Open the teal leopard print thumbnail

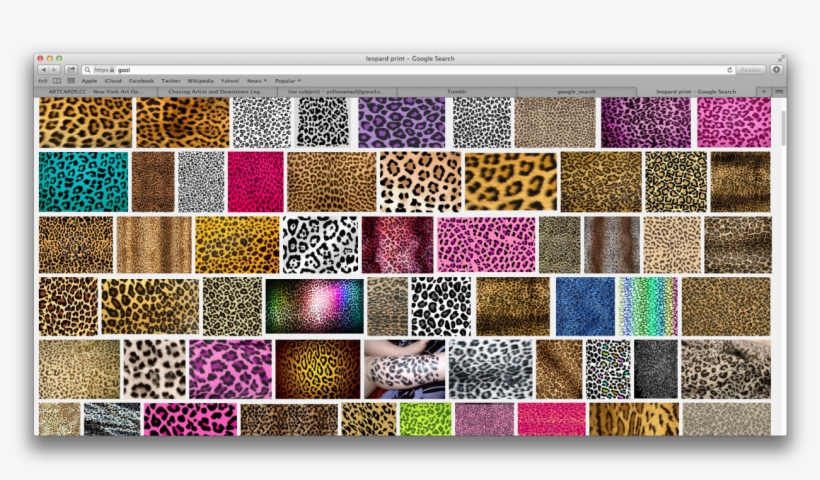click(83, 181)
